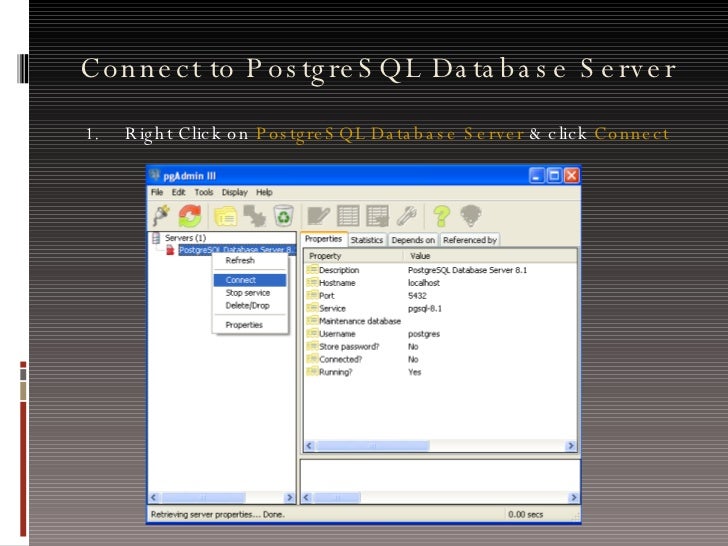Choose Connect in the context menu
728x546 pixels.
(x=250, y=280)
